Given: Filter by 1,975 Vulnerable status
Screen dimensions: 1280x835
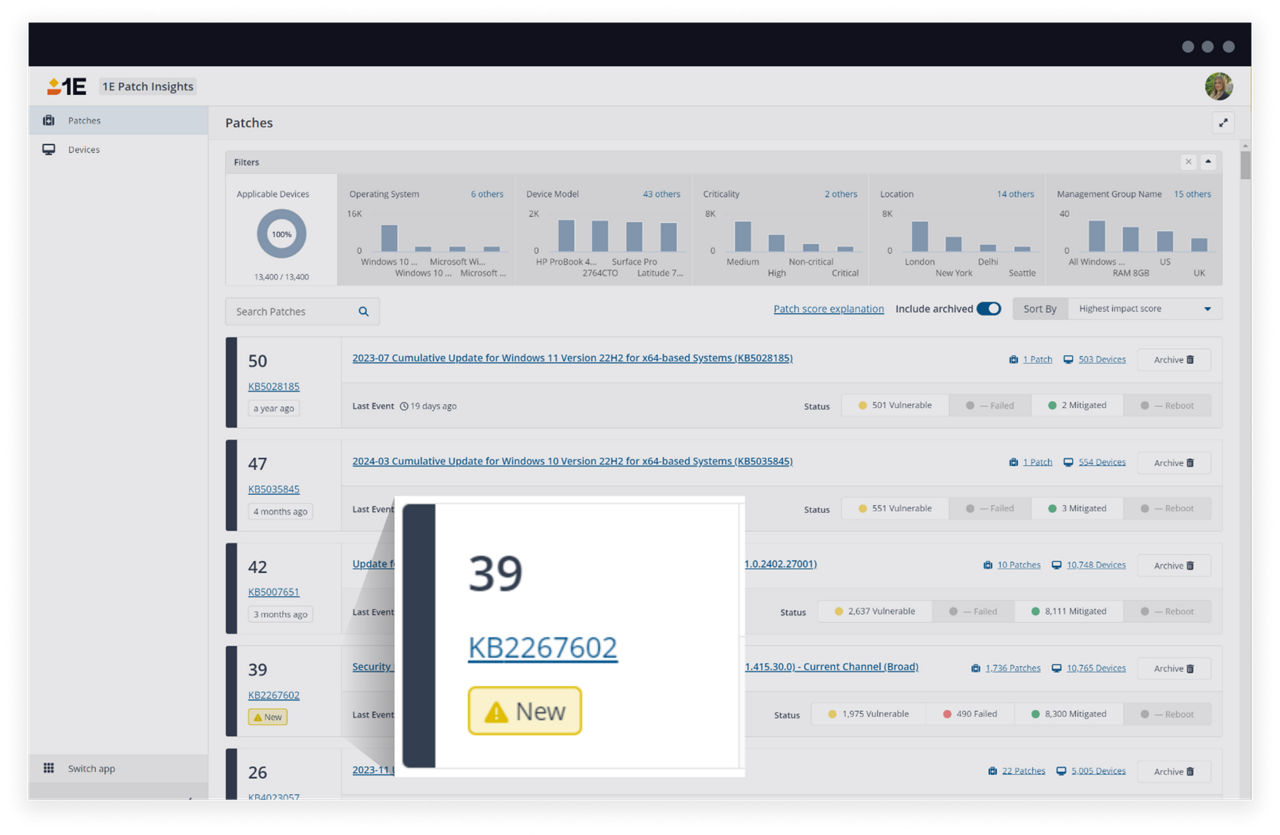Looking at the screenshot, I should (870, 714).
